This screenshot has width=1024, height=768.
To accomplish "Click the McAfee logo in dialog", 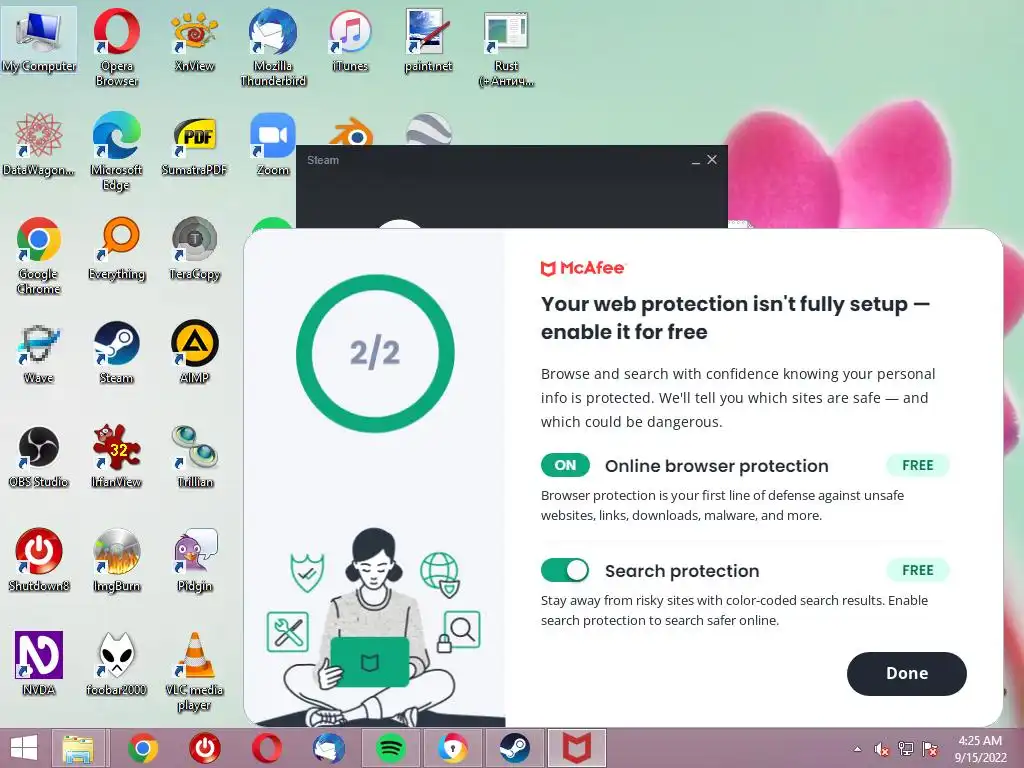I will coord(583,268).
